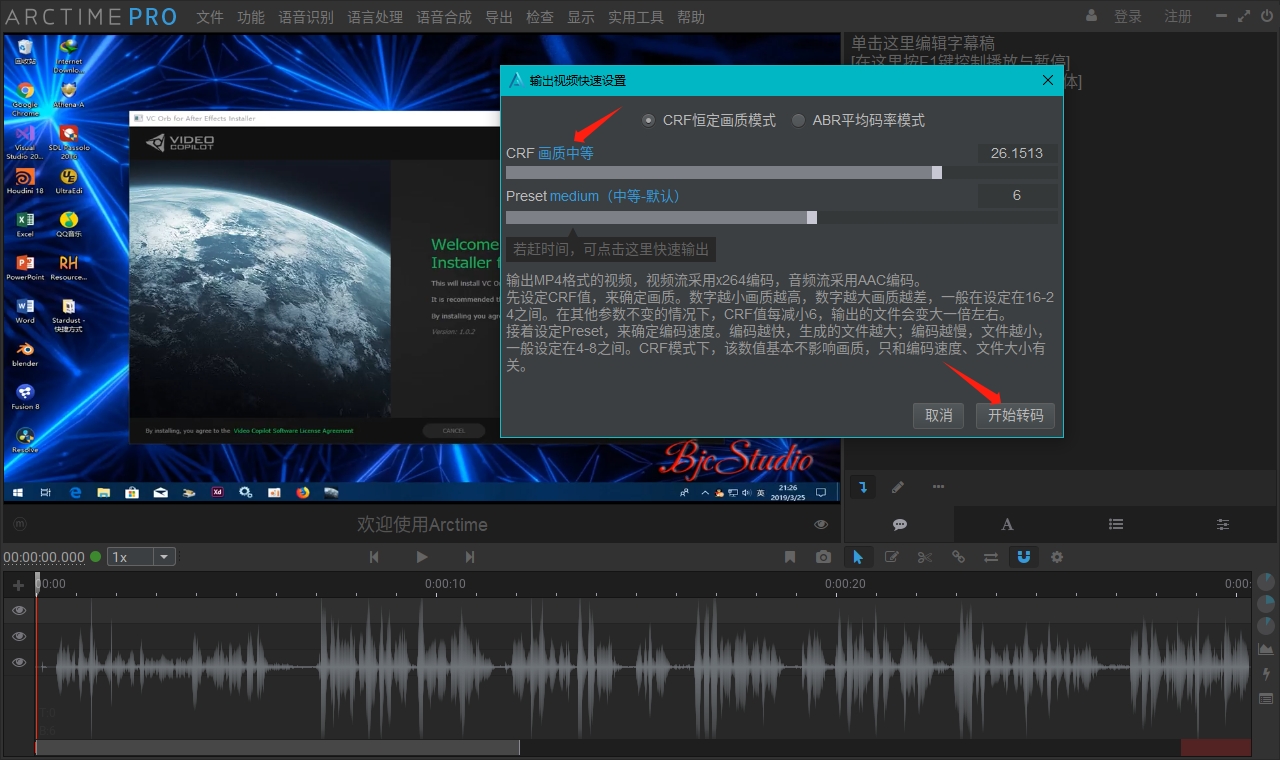Open the 1x playback speed dropdown
The image size is (1280, 760).
(164, 557)
